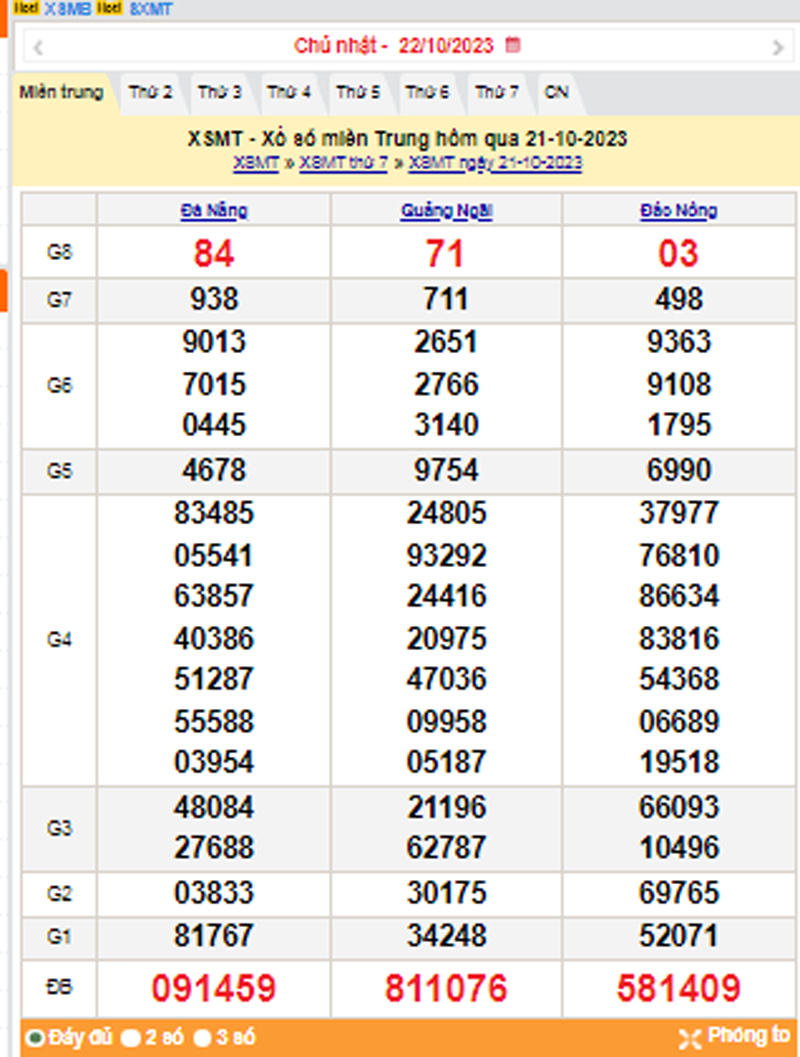Click the left arrow to view previous day
This screenshot has width=800, height=1057.
point(39,46)
